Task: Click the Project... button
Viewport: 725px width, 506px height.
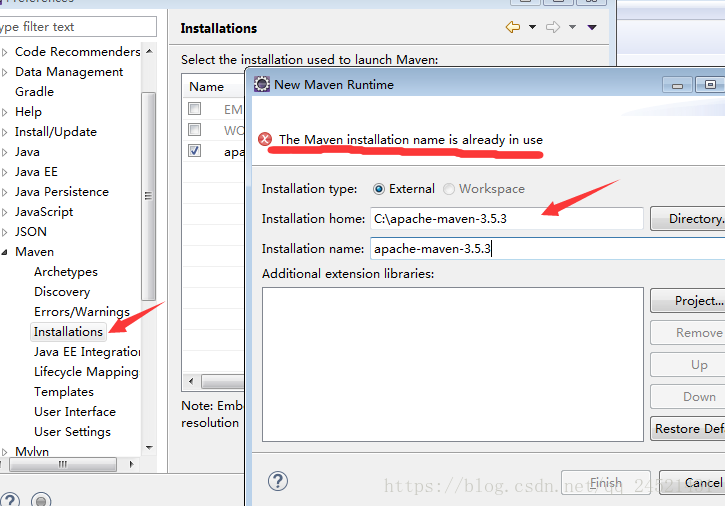Action: (688, 301)
